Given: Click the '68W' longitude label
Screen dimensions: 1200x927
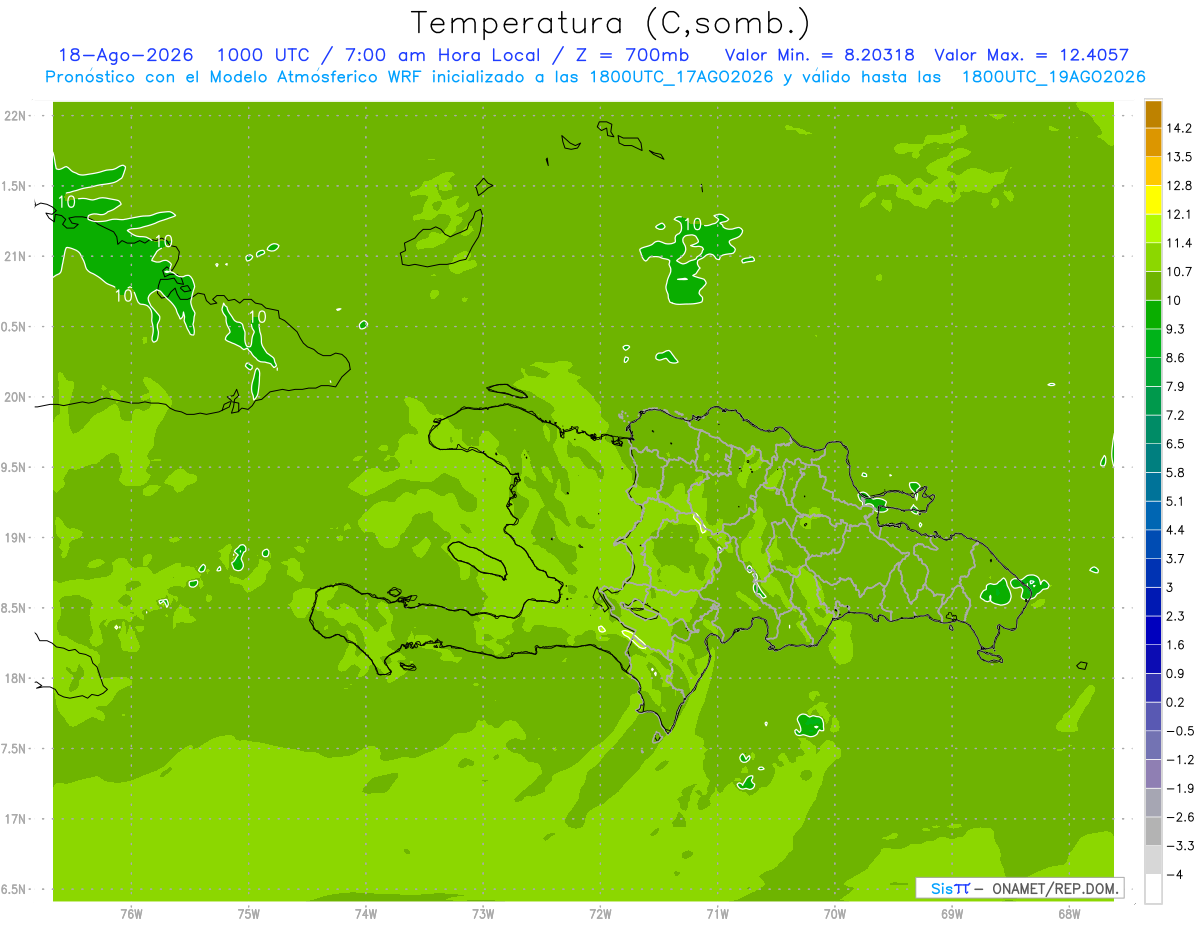Looking at the screenshot, I should point(1069,913).
